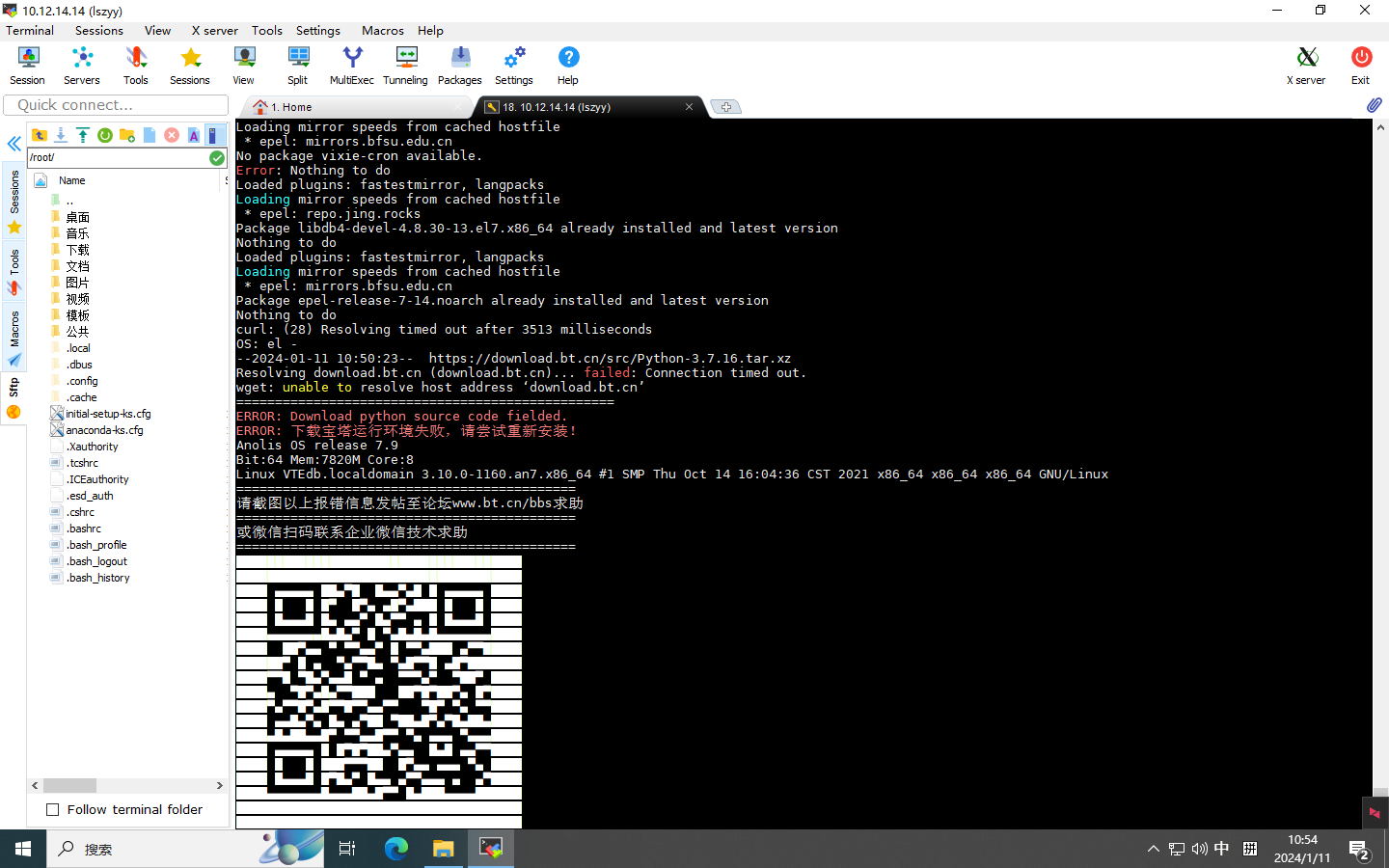Viewport: 1389px width, 868px height.
Task: Open Task View on taskbar
Action: tap(347, 849)
